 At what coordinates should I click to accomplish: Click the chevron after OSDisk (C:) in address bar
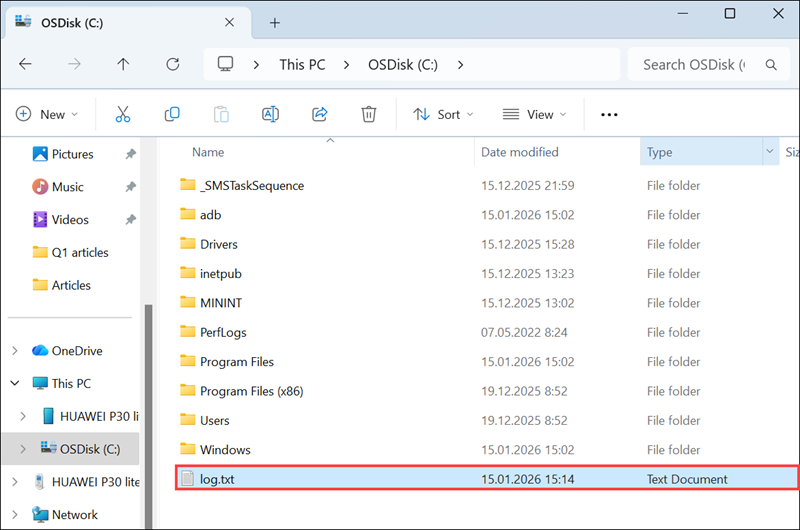[460, 65]
